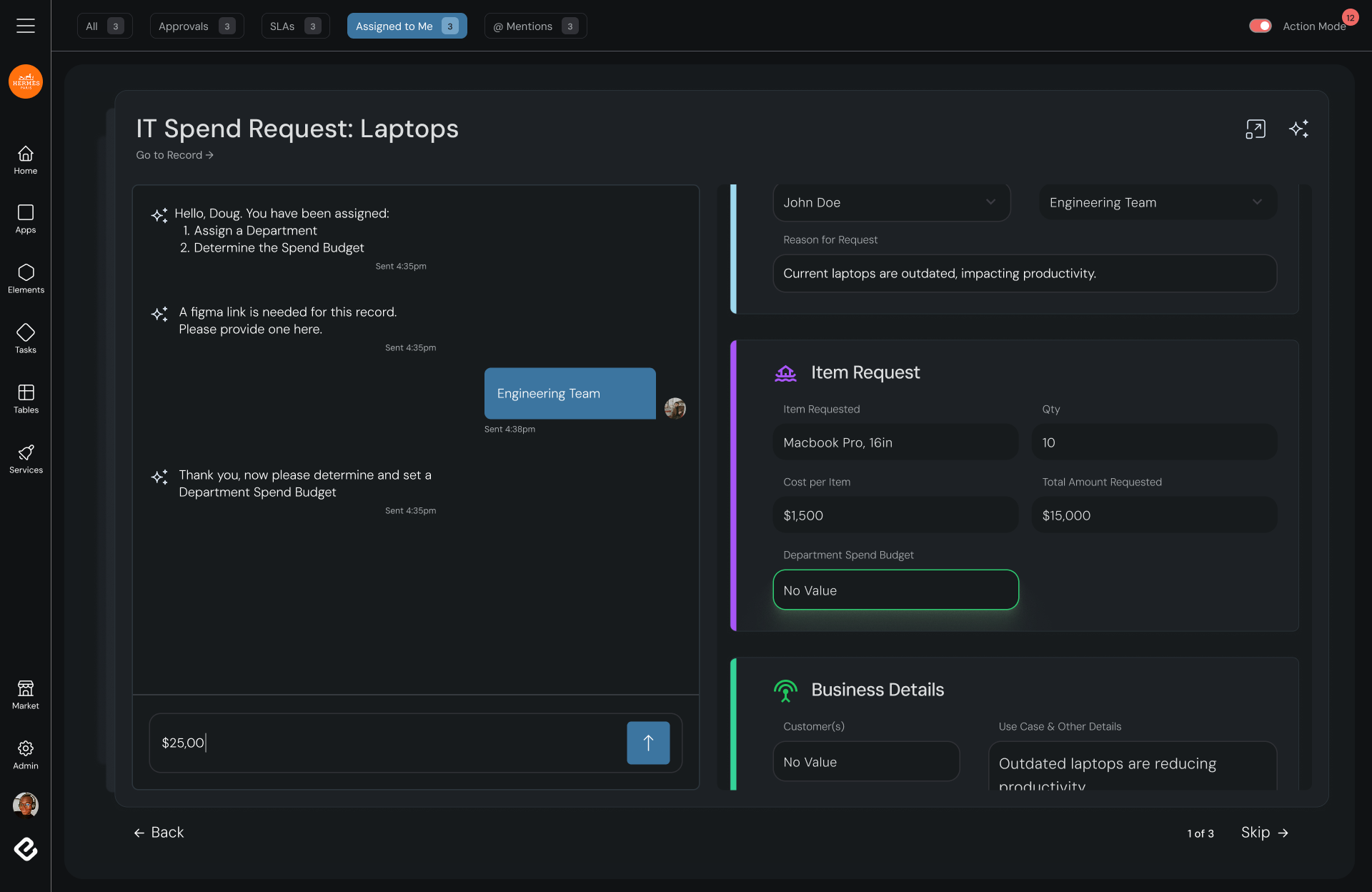Click the Go to Record link

(x=174, y=155)
